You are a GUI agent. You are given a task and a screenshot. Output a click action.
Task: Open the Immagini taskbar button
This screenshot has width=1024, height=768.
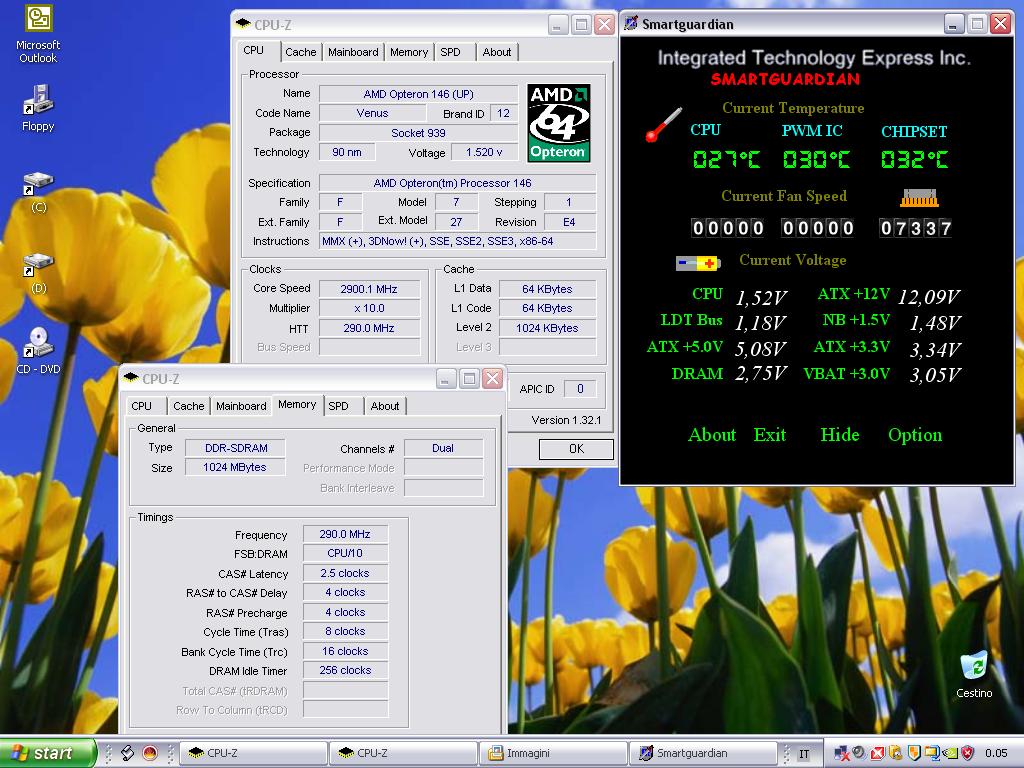click(552, 753)
